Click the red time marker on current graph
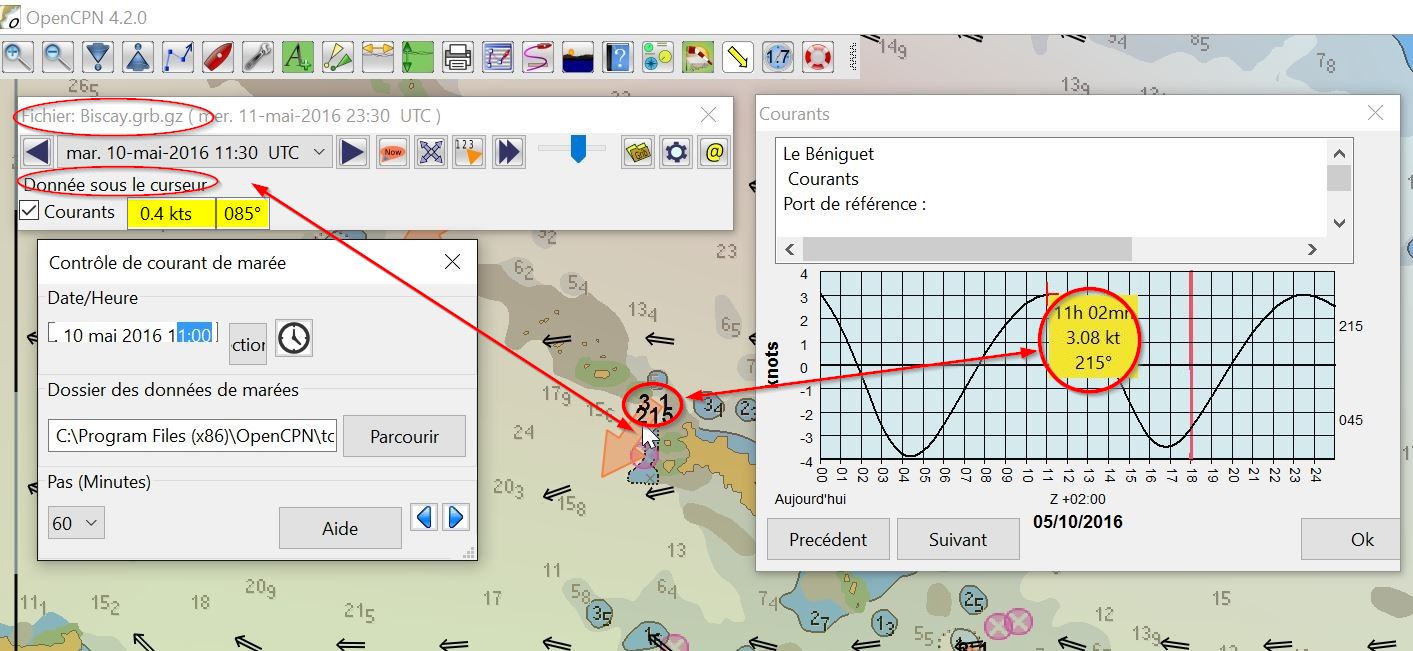The image size is (1413, 651). pos(1191,365)
